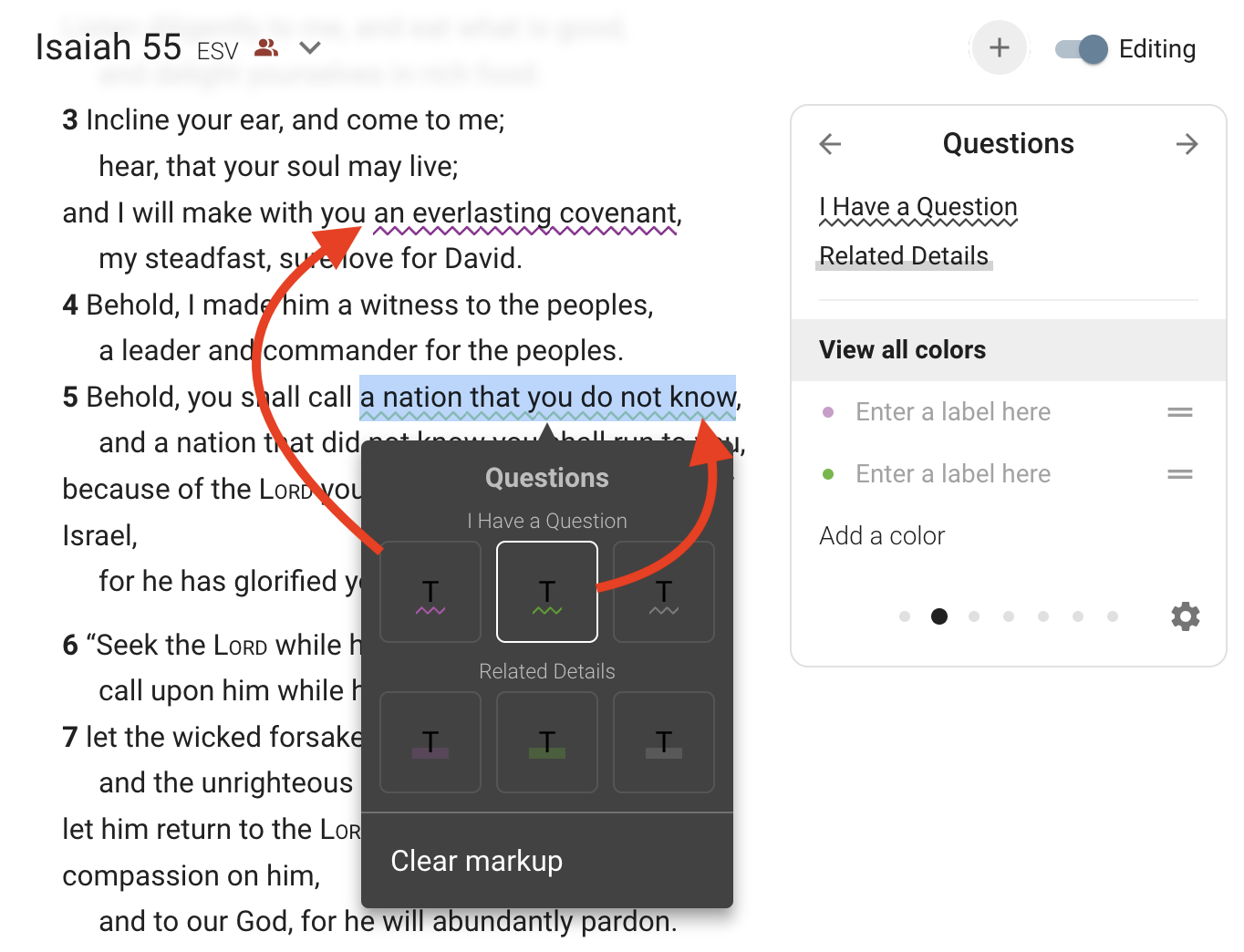Open the shared users icon beside ESV

point(266,47)
